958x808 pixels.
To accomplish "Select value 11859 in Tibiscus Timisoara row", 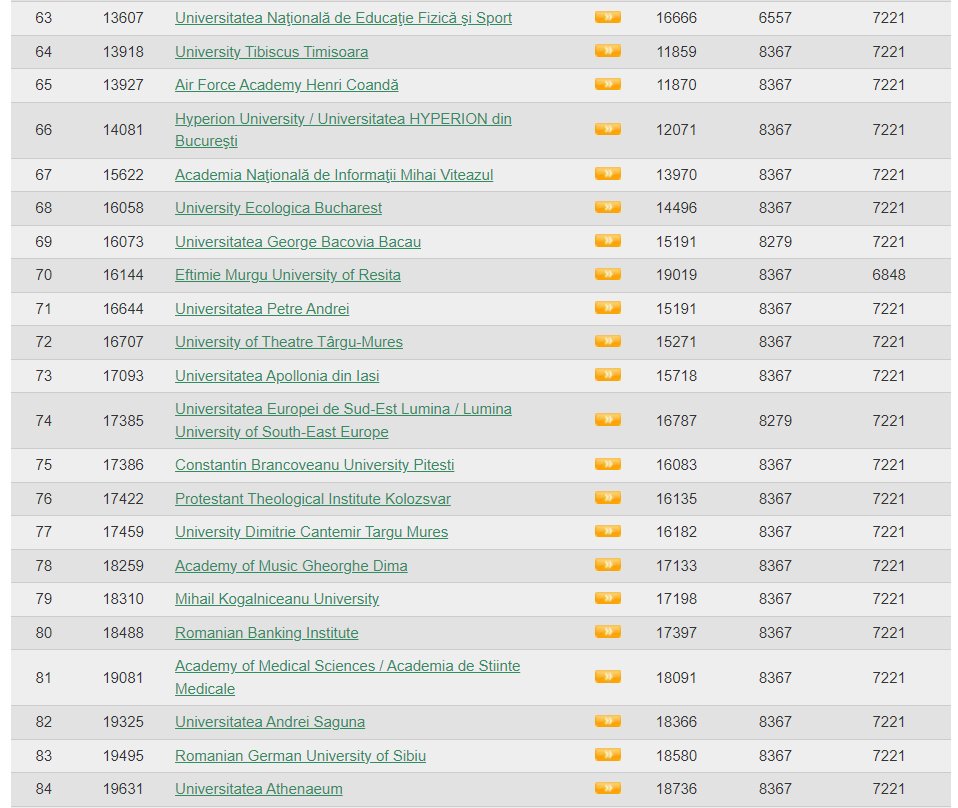I will (x=676, y=52).
